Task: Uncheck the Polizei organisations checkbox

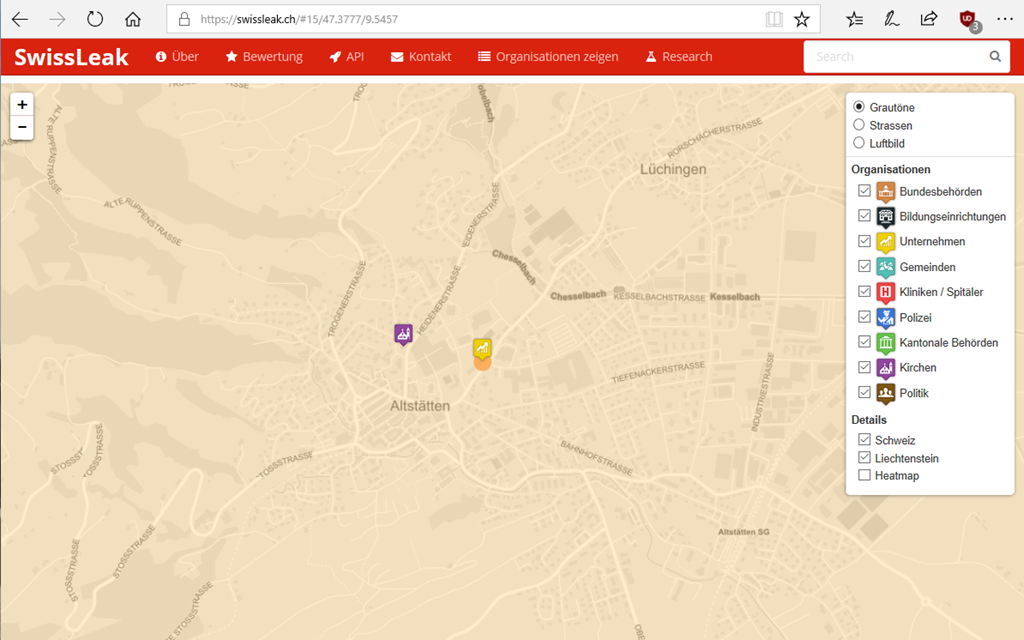Action: pyautogui.click(x=865, y=317)
